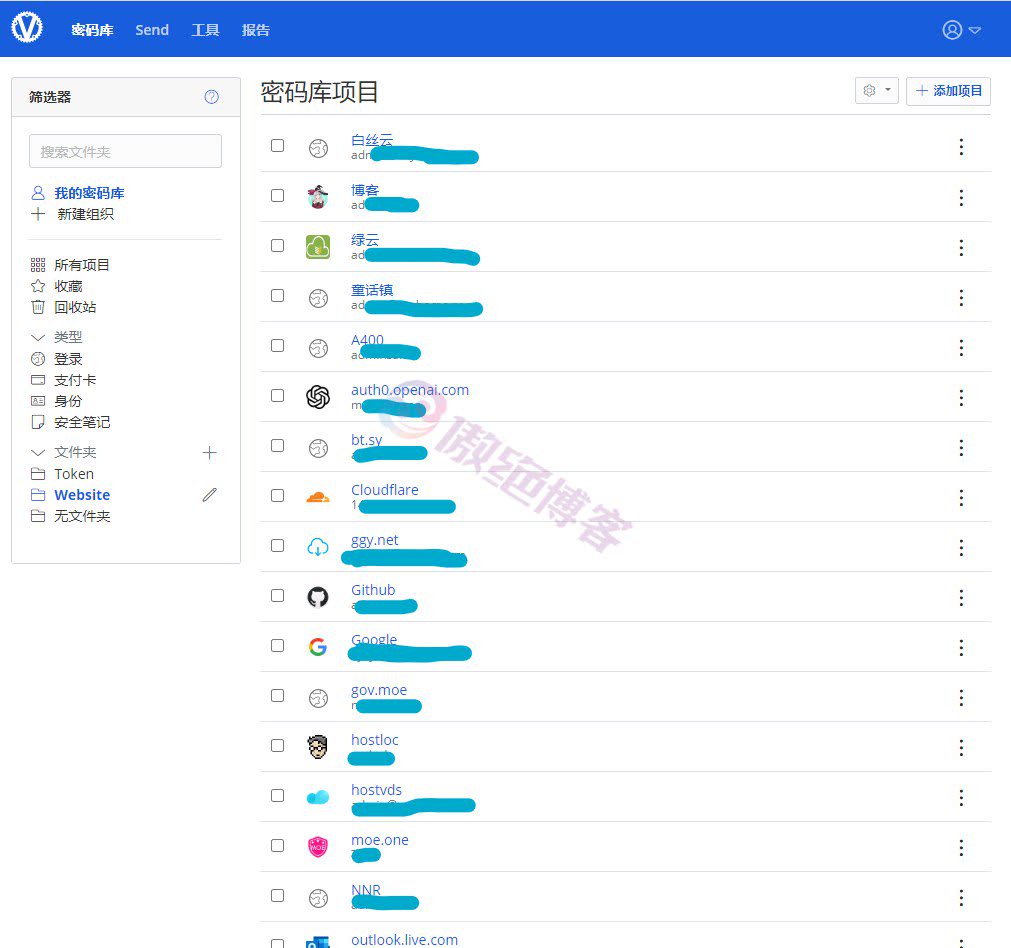The image size is (1011, 948).
Task: Filter by 支付卡 type
Action: (75, 380)
